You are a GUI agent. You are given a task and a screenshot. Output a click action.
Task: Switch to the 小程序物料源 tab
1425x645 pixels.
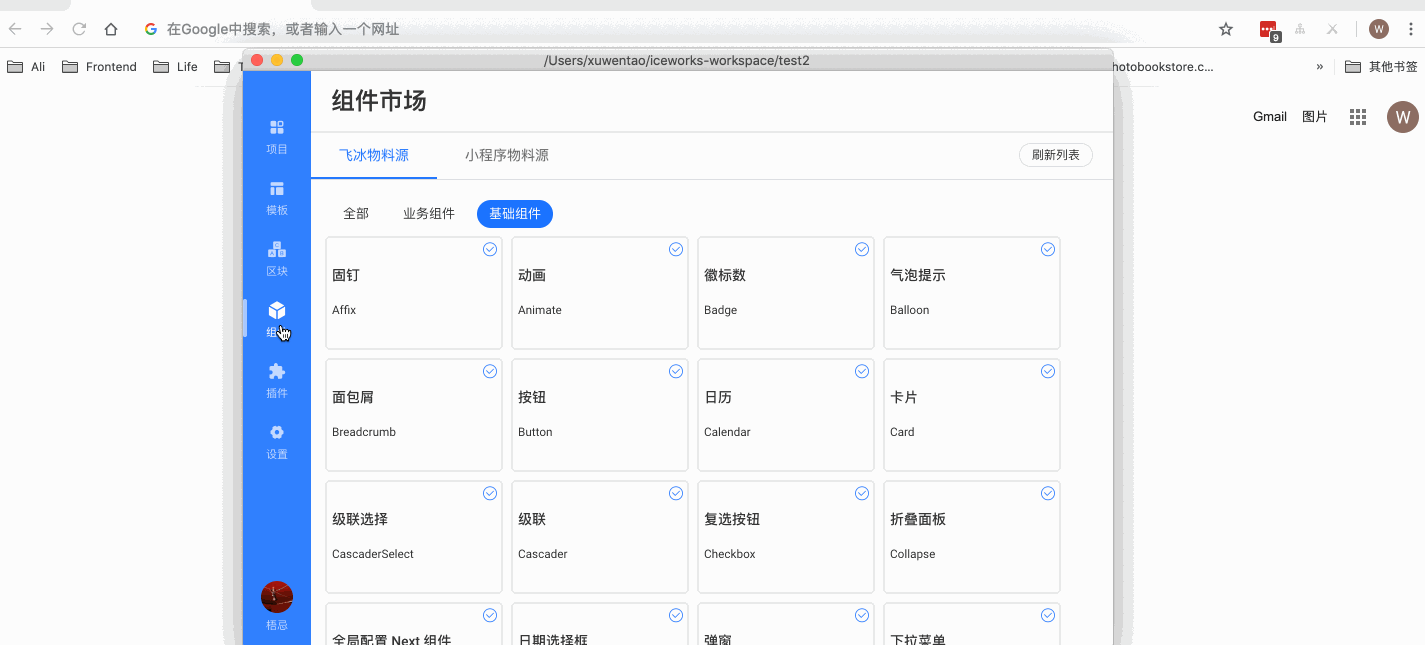tap(507, 155)
